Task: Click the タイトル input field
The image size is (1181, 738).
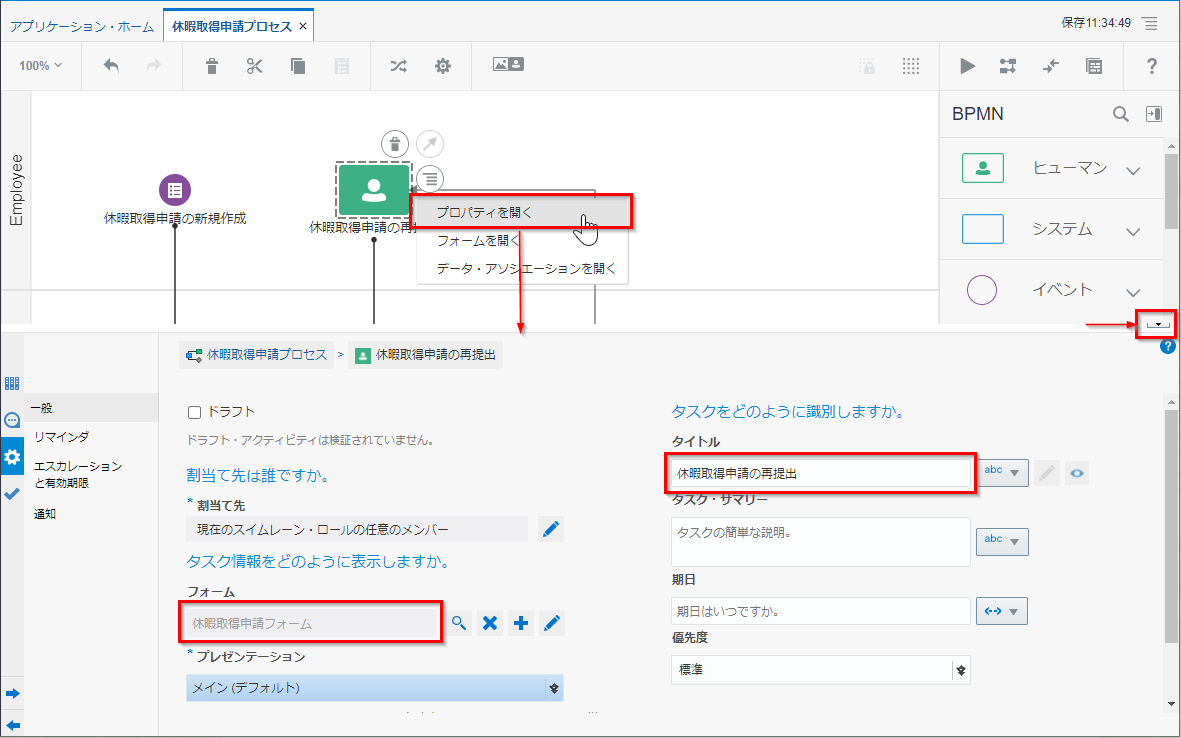Action: click(820, 474)
